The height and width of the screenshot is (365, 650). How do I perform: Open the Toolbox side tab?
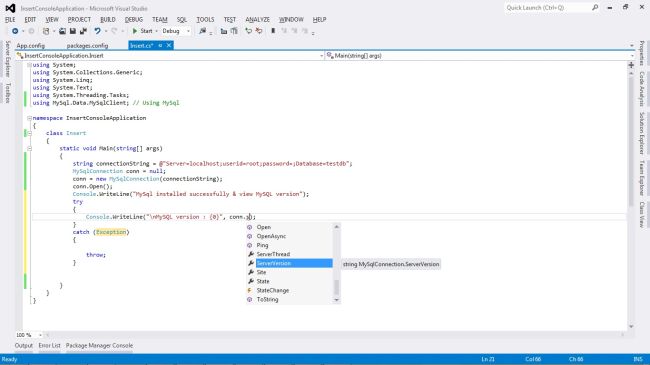point(7,92)
